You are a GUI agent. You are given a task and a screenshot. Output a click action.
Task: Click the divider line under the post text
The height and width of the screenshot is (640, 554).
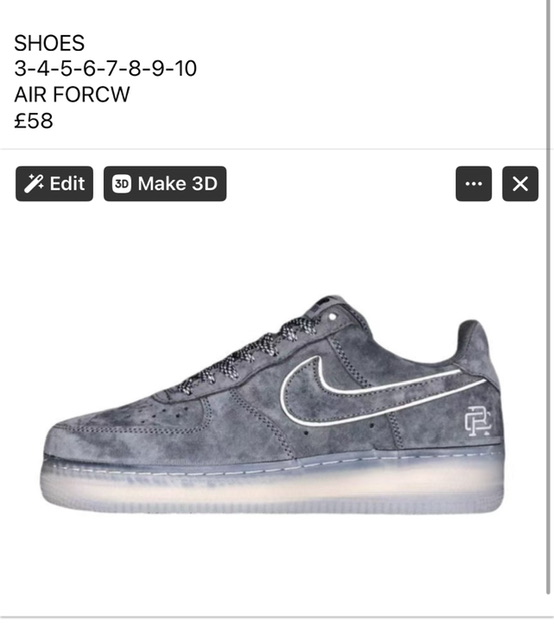[x=272, y=149]
